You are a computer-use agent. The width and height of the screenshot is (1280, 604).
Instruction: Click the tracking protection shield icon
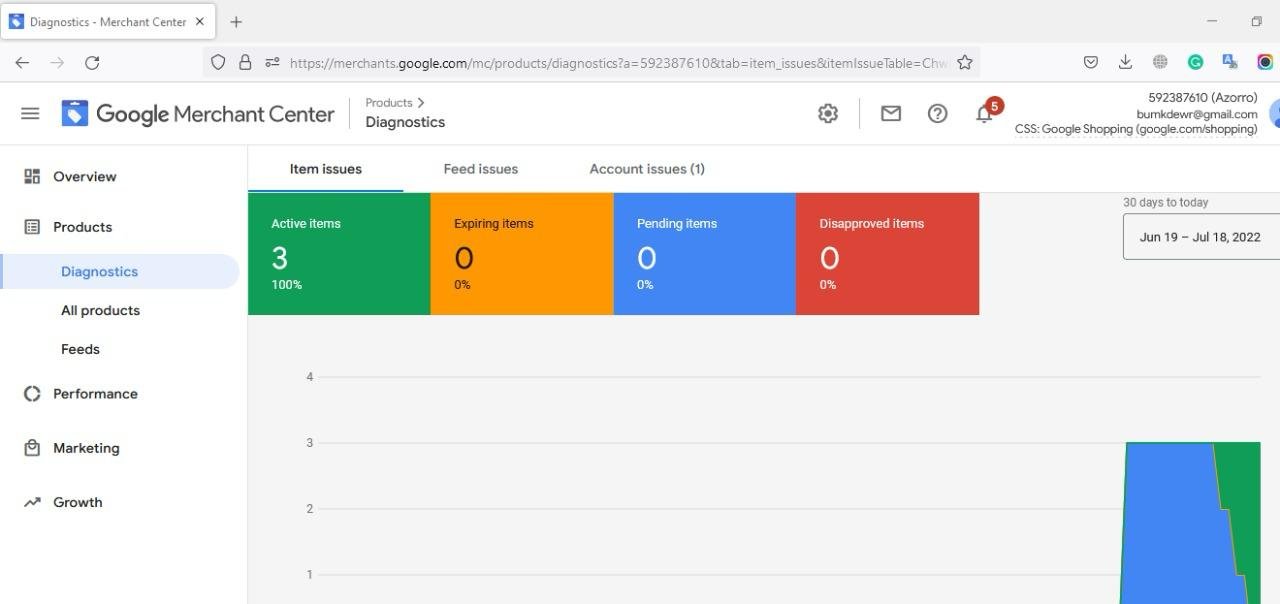(218, 62)
